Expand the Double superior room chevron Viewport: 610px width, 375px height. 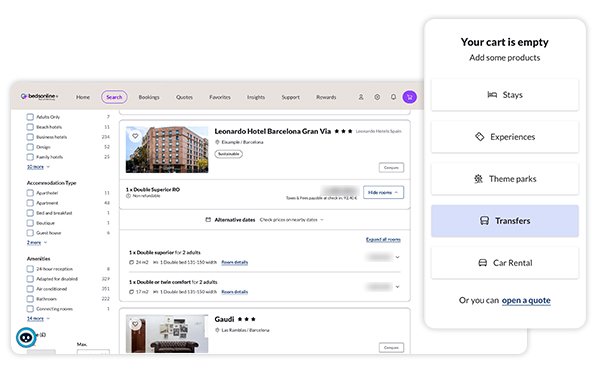(x=398, y=257)
